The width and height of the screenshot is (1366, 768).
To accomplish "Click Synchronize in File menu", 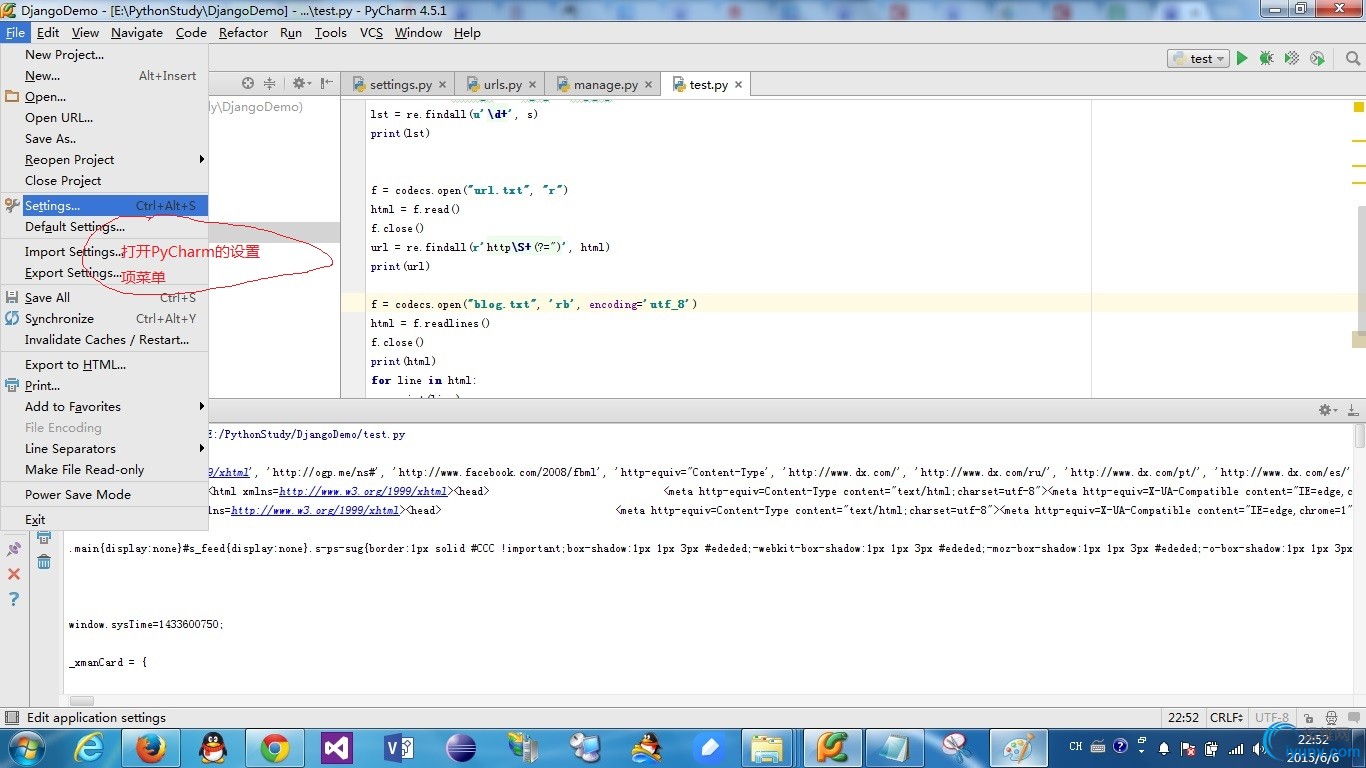I will click(x=104, y=319).
